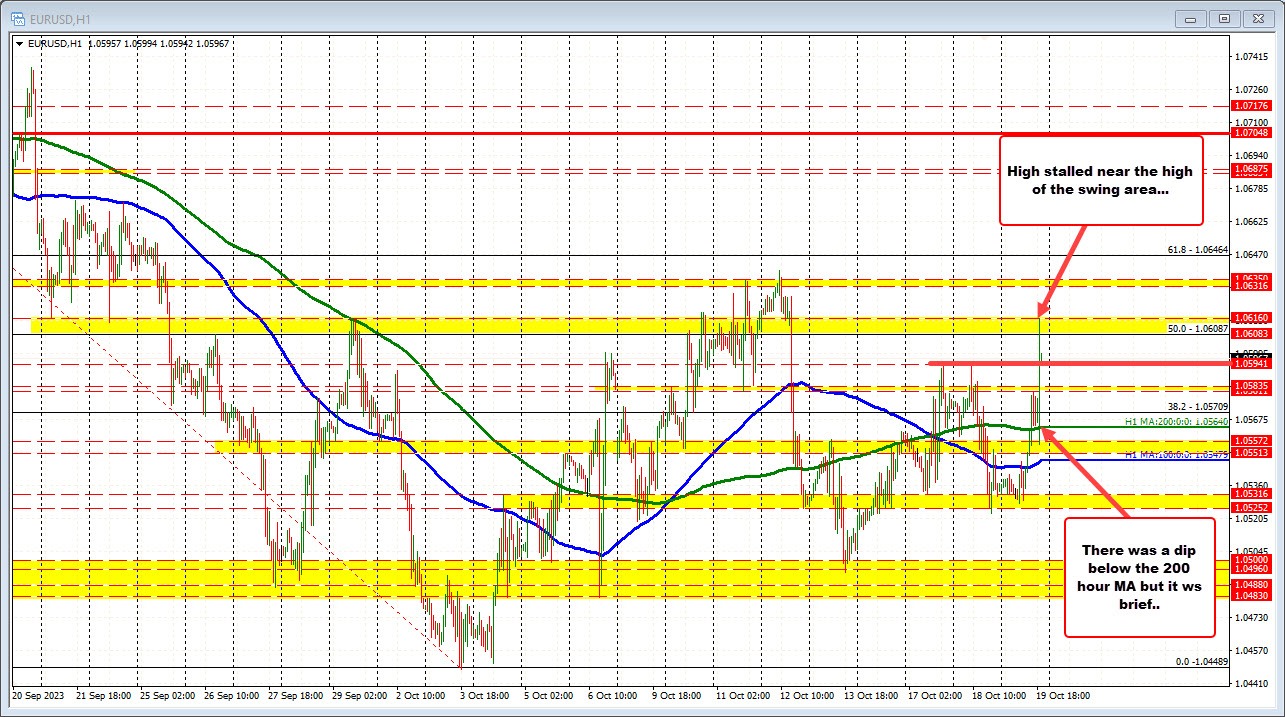Click the 1.06625 price axis value

click(1252, 222)
